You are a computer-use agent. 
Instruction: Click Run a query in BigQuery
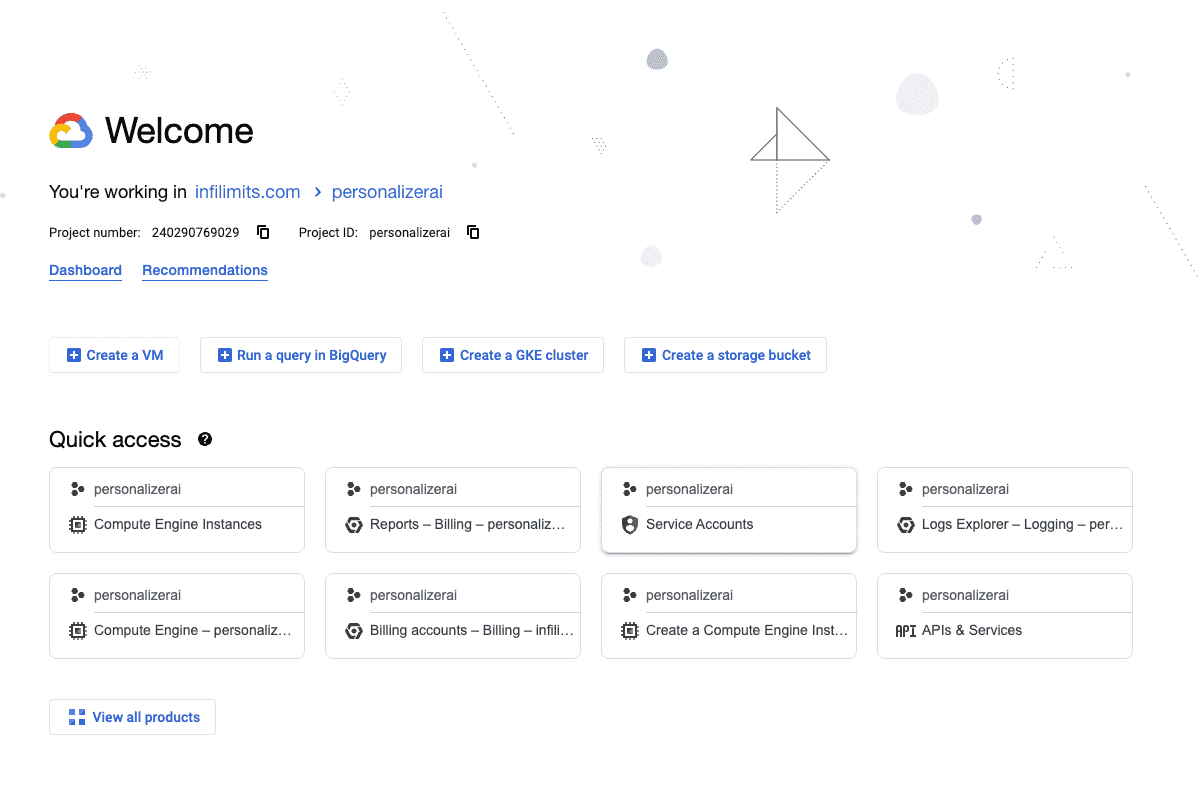tap(300, 354)
